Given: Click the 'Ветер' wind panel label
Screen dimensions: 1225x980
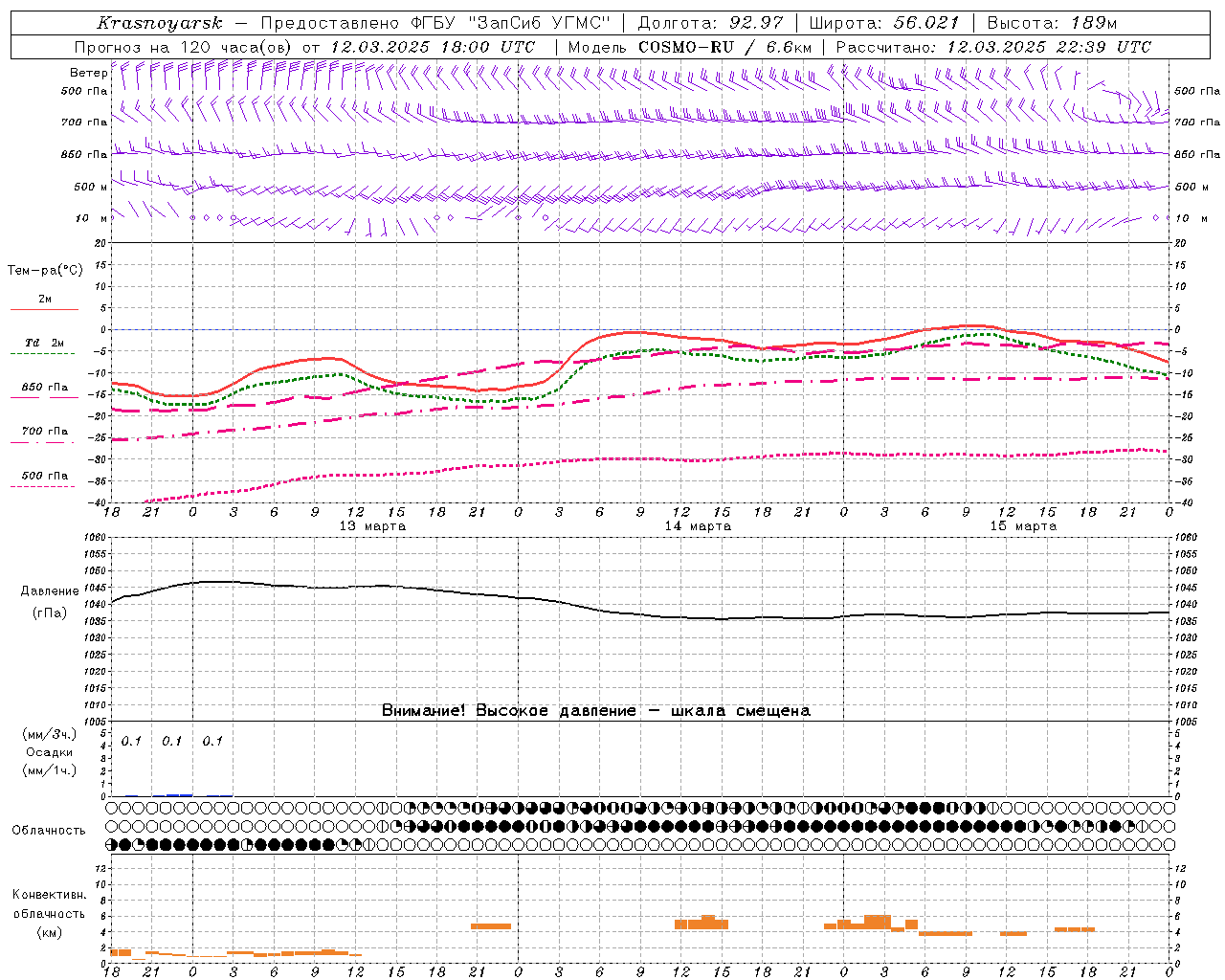Looking at the screenshot, I should tap(88, 73).
